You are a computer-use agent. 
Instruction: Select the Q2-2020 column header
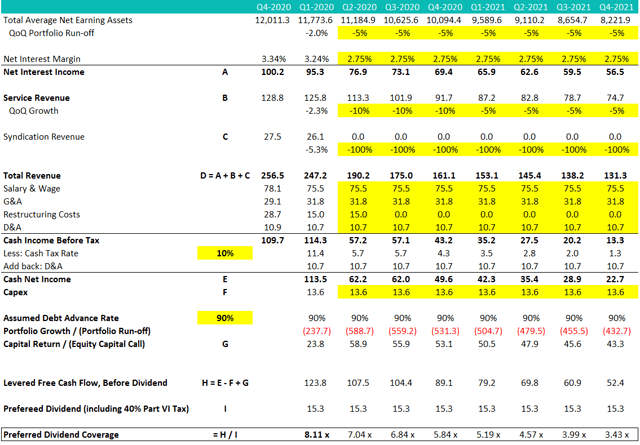click(x=359, y=7)
